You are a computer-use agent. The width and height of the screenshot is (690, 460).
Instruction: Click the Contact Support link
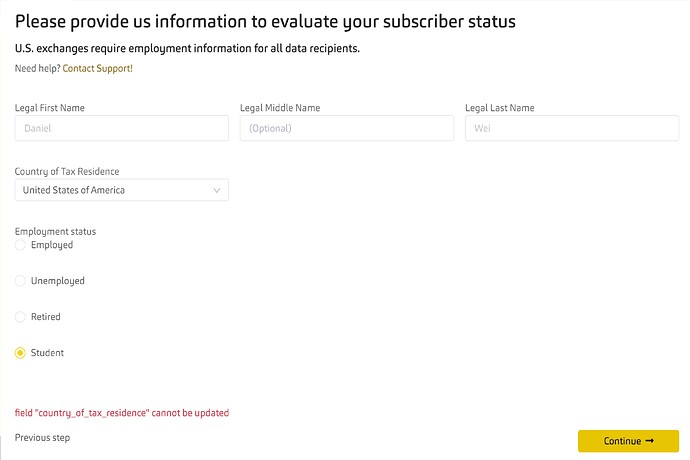coord(97,68)
